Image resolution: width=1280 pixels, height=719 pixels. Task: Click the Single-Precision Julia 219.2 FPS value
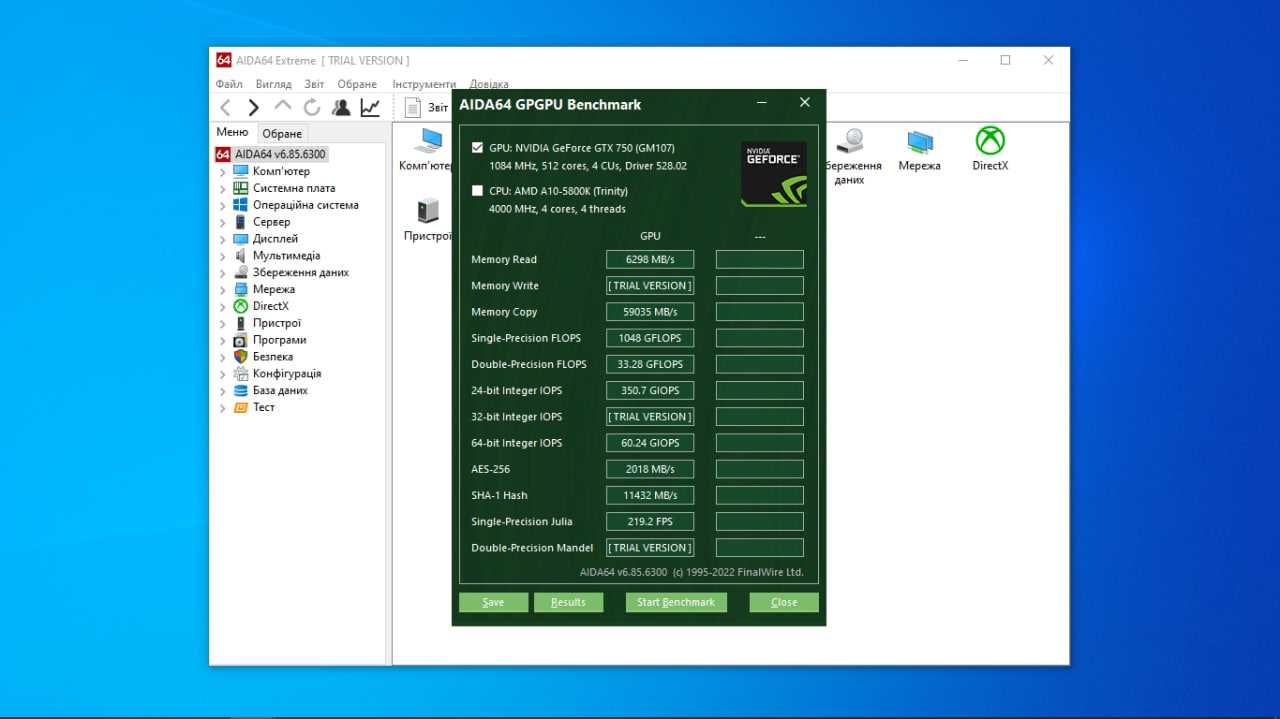(650, 521)
